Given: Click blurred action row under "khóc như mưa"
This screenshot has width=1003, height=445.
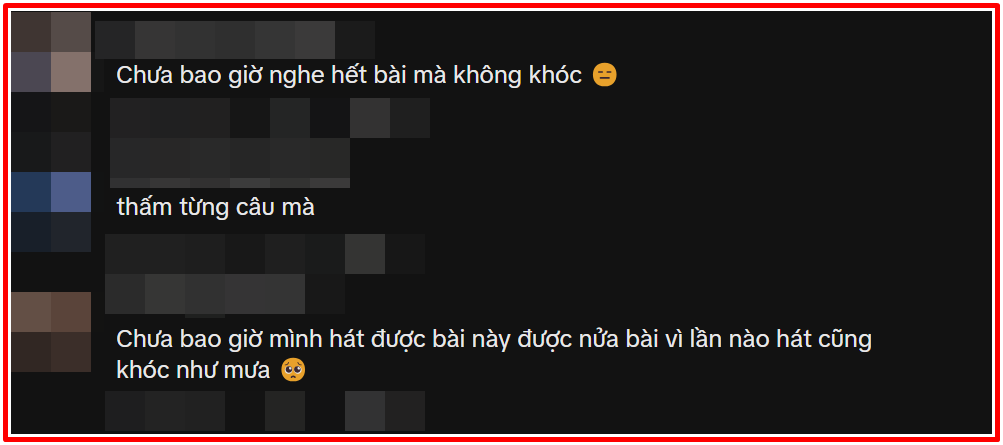Looking at the screenshot, I should pos(265,411).
